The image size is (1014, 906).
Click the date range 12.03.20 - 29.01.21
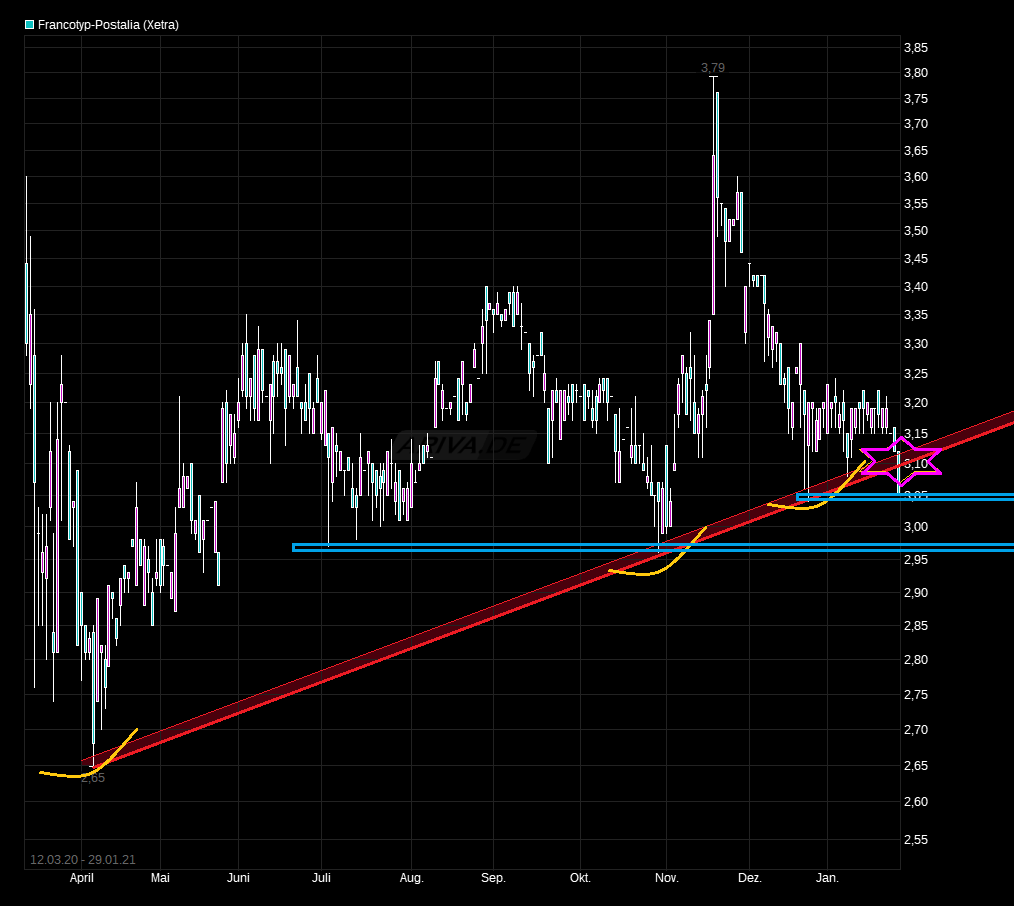point(83,859)
